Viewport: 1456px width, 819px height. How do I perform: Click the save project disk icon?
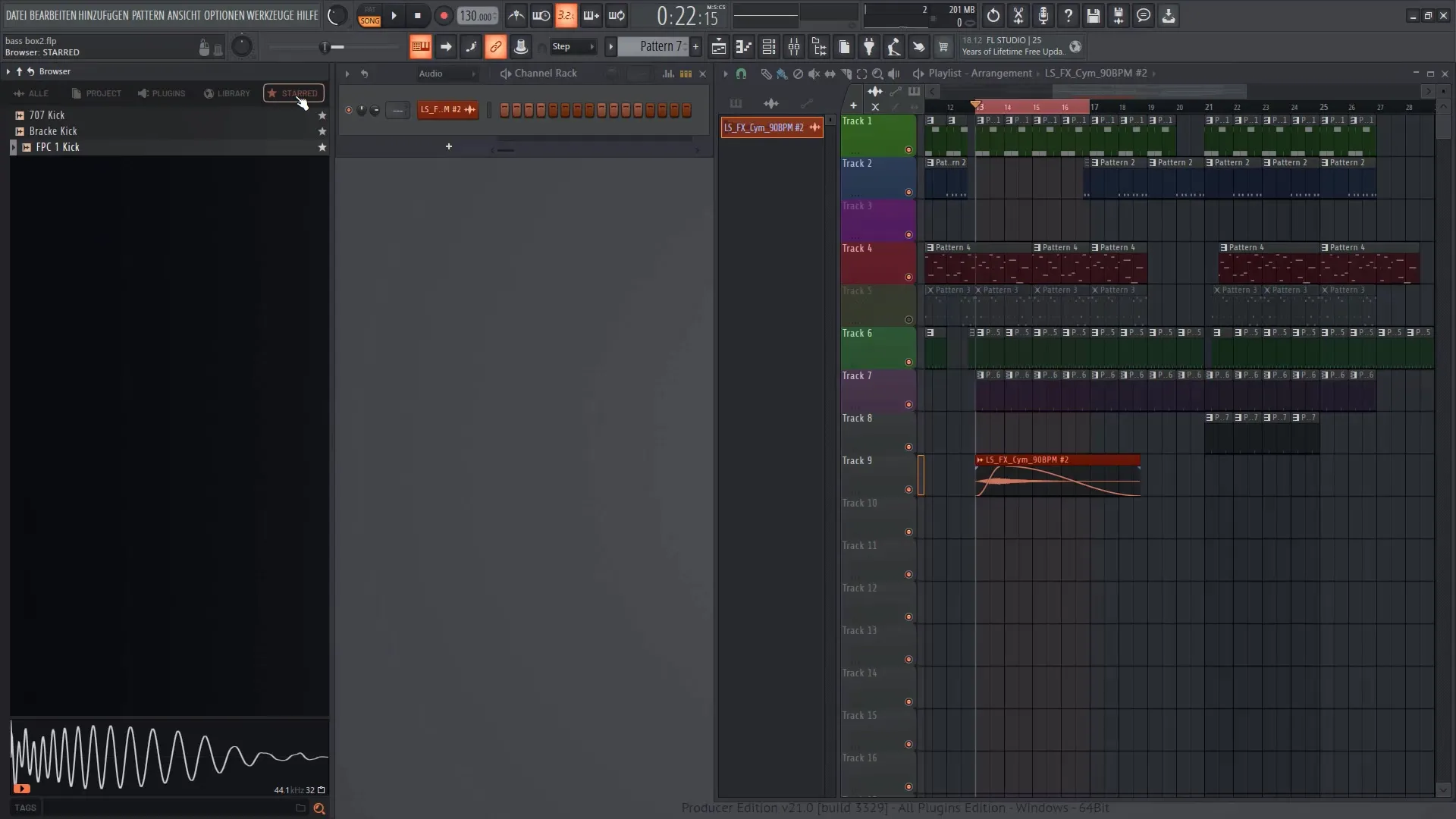(x=1094, y=15)
